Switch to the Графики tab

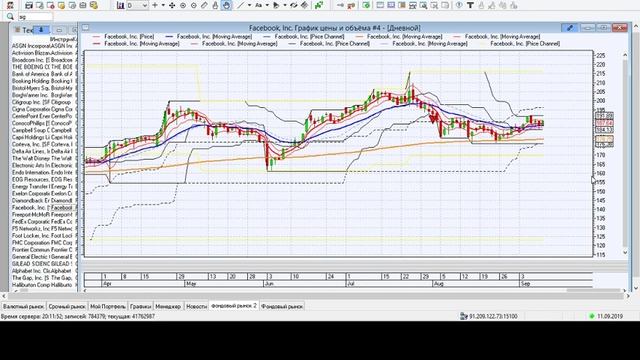click(x=140, y=306)
